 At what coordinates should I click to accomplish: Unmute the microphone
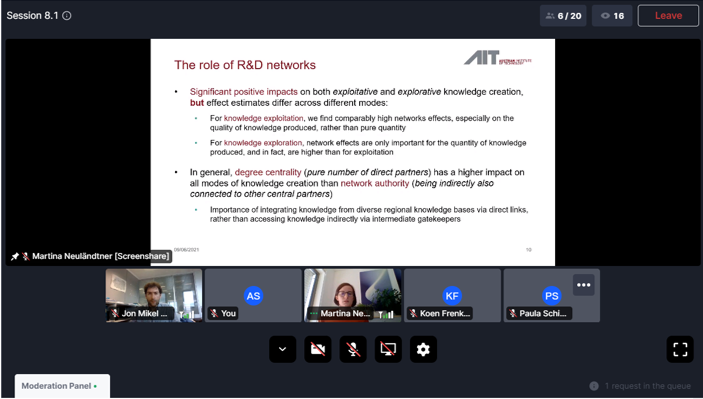(353, 349)
